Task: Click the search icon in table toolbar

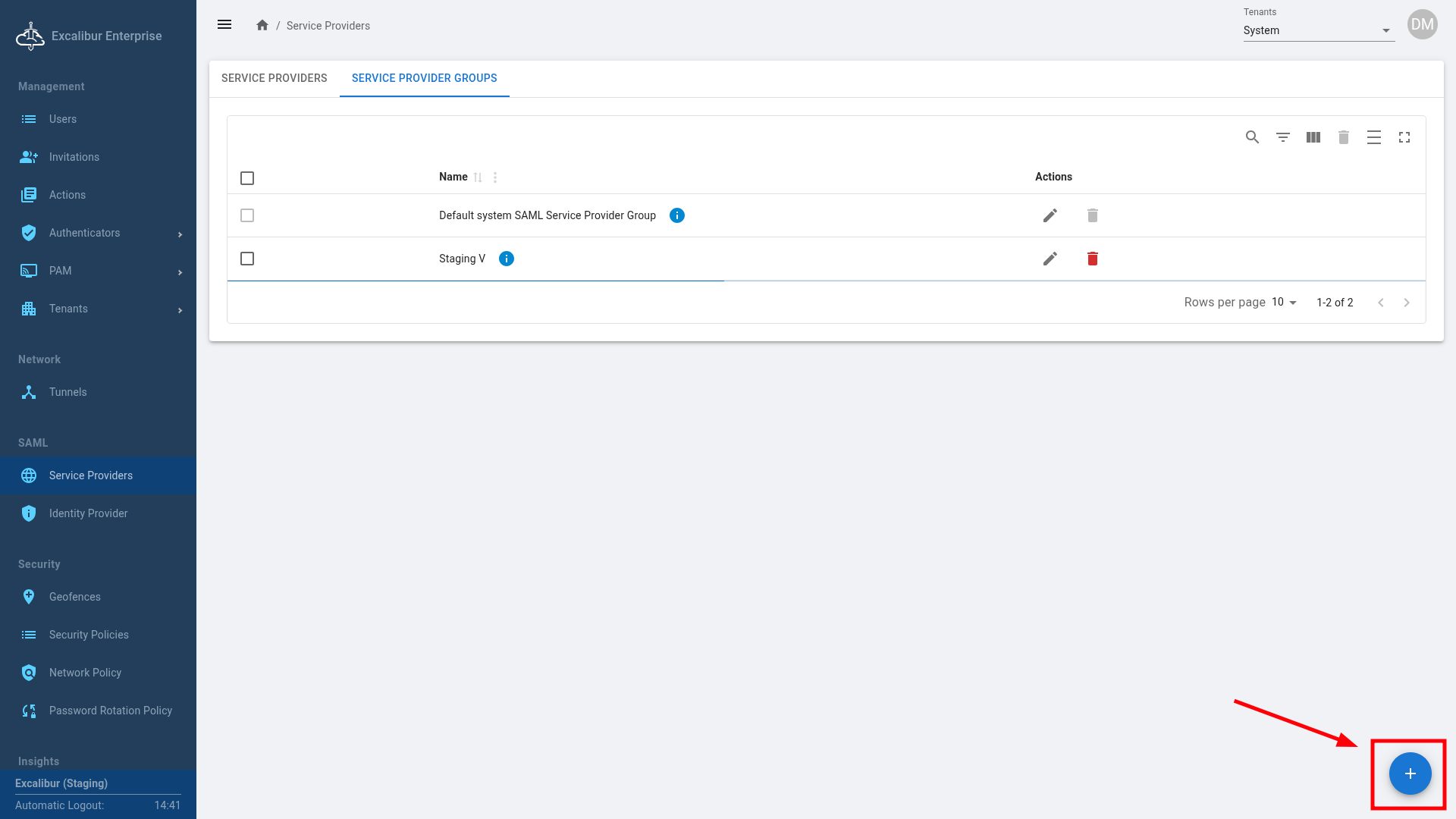Action: [x=1252, y=137]
